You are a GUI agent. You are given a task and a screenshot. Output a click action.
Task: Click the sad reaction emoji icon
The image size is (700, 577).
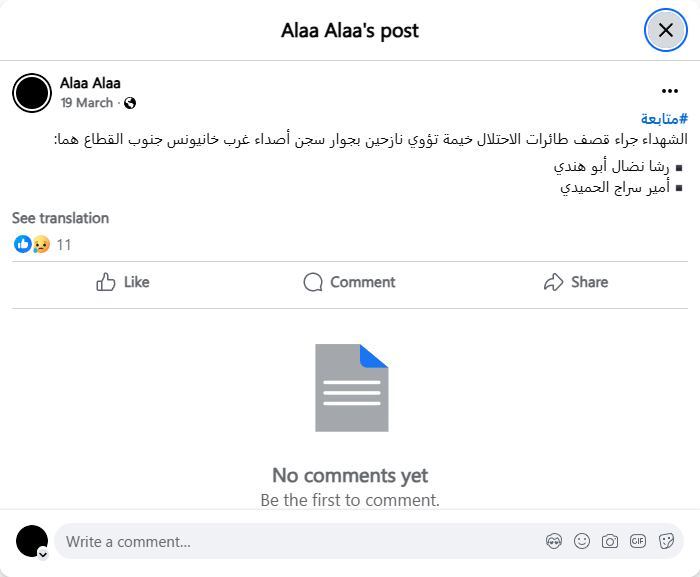click(40, 244)
